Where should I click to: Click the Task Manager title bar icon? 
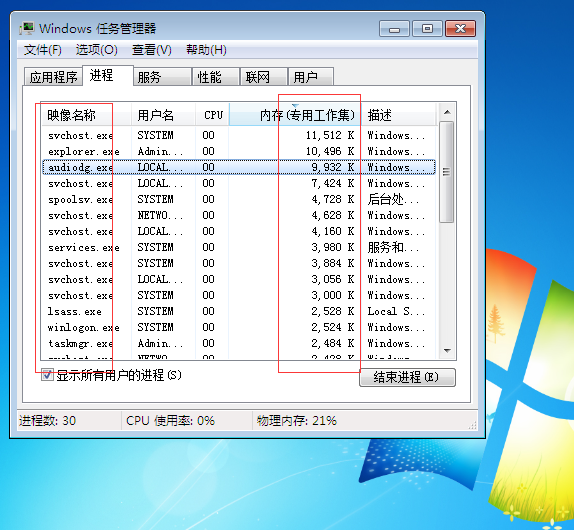tap(27, 28)
